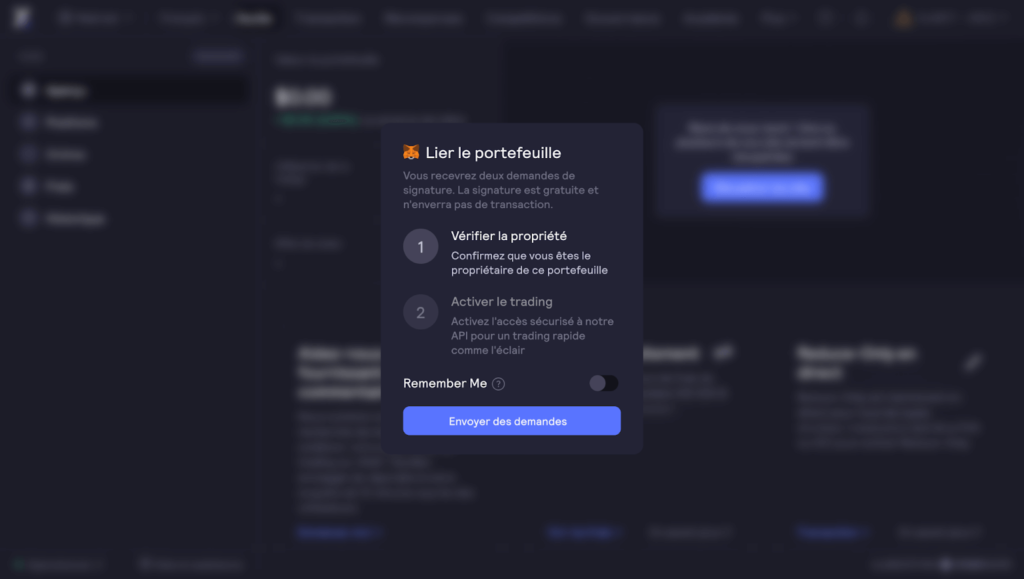Click the API trading rapide description text
1024x579 pixels.
pyautogui.click(x=532, y=336)
